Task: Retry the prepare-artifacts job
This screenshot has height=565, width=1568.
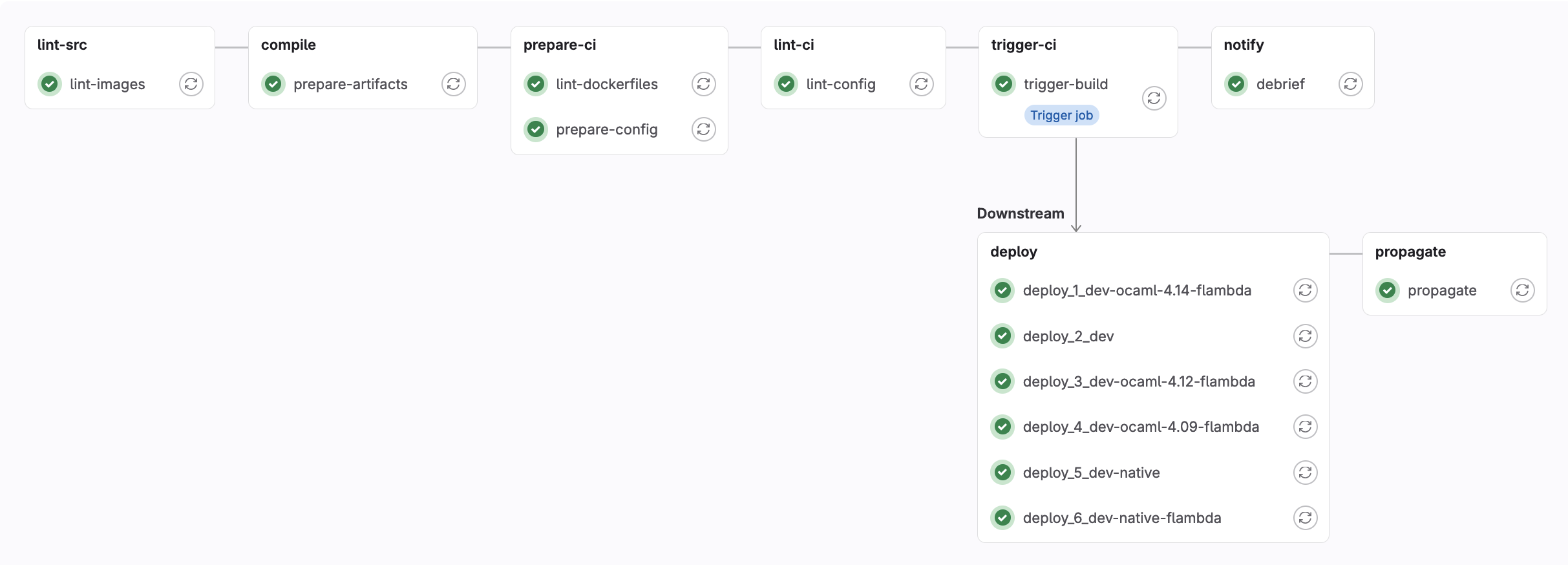Action: coord(453,84)
